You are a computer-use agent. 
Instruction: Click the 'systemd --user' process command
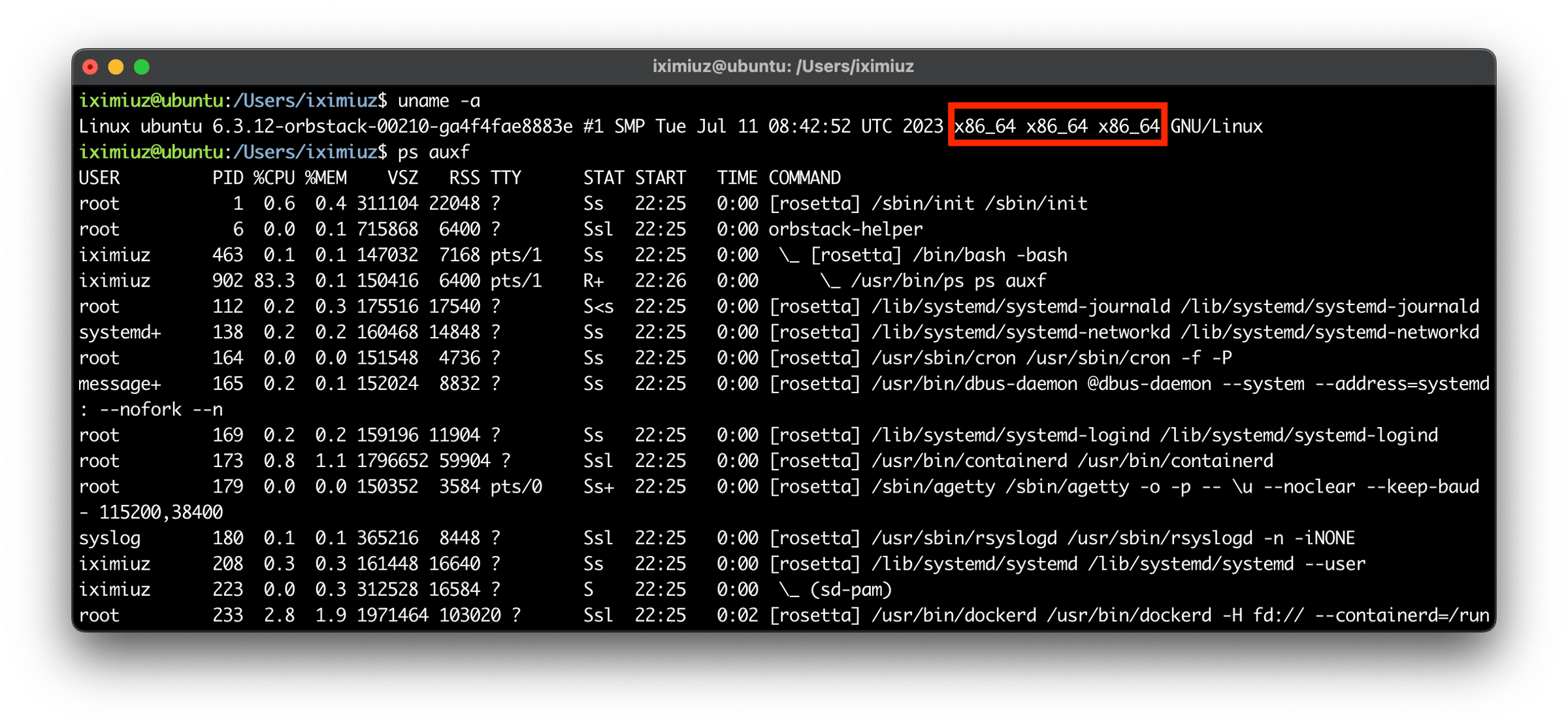click(x=1067, y=564)
